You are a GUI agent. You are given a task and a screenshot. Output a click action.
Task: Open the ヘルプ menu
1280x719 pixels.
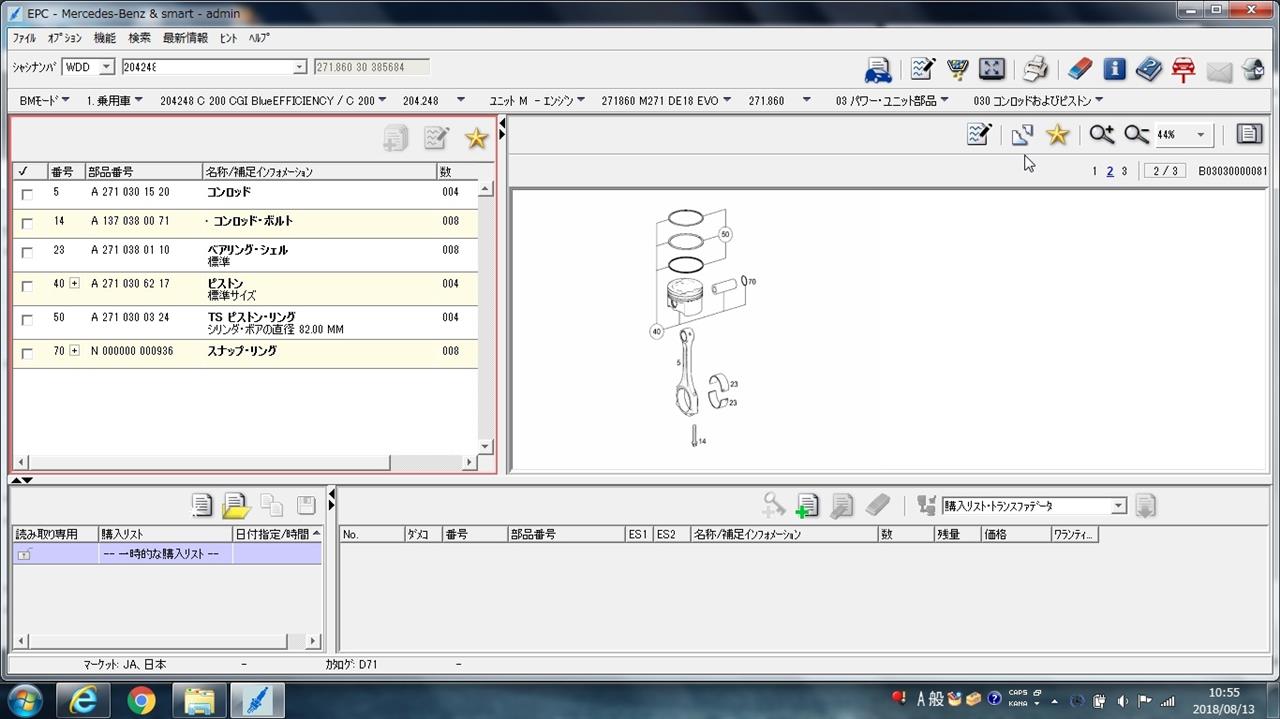259,38
